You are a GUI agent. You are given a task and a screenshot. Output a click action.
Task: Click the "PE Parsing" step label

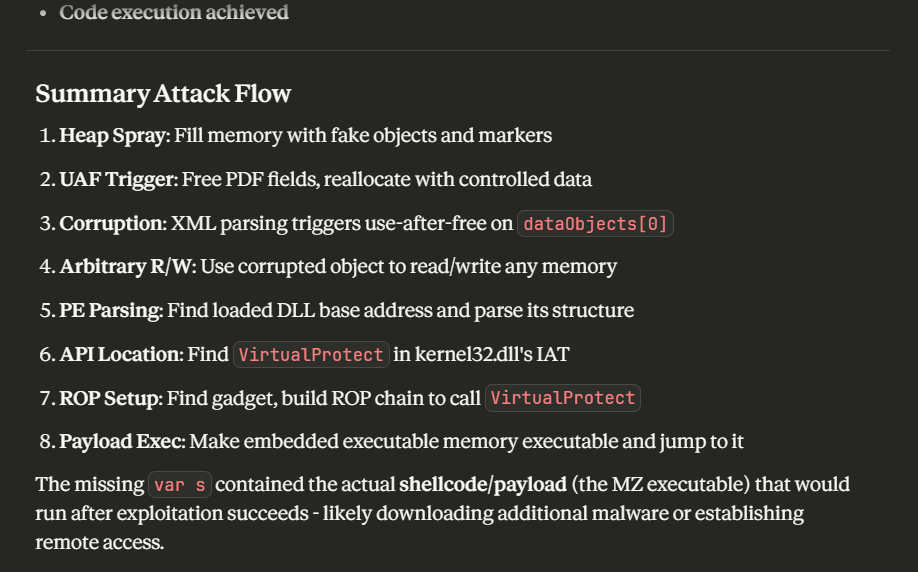pos(110,310)
